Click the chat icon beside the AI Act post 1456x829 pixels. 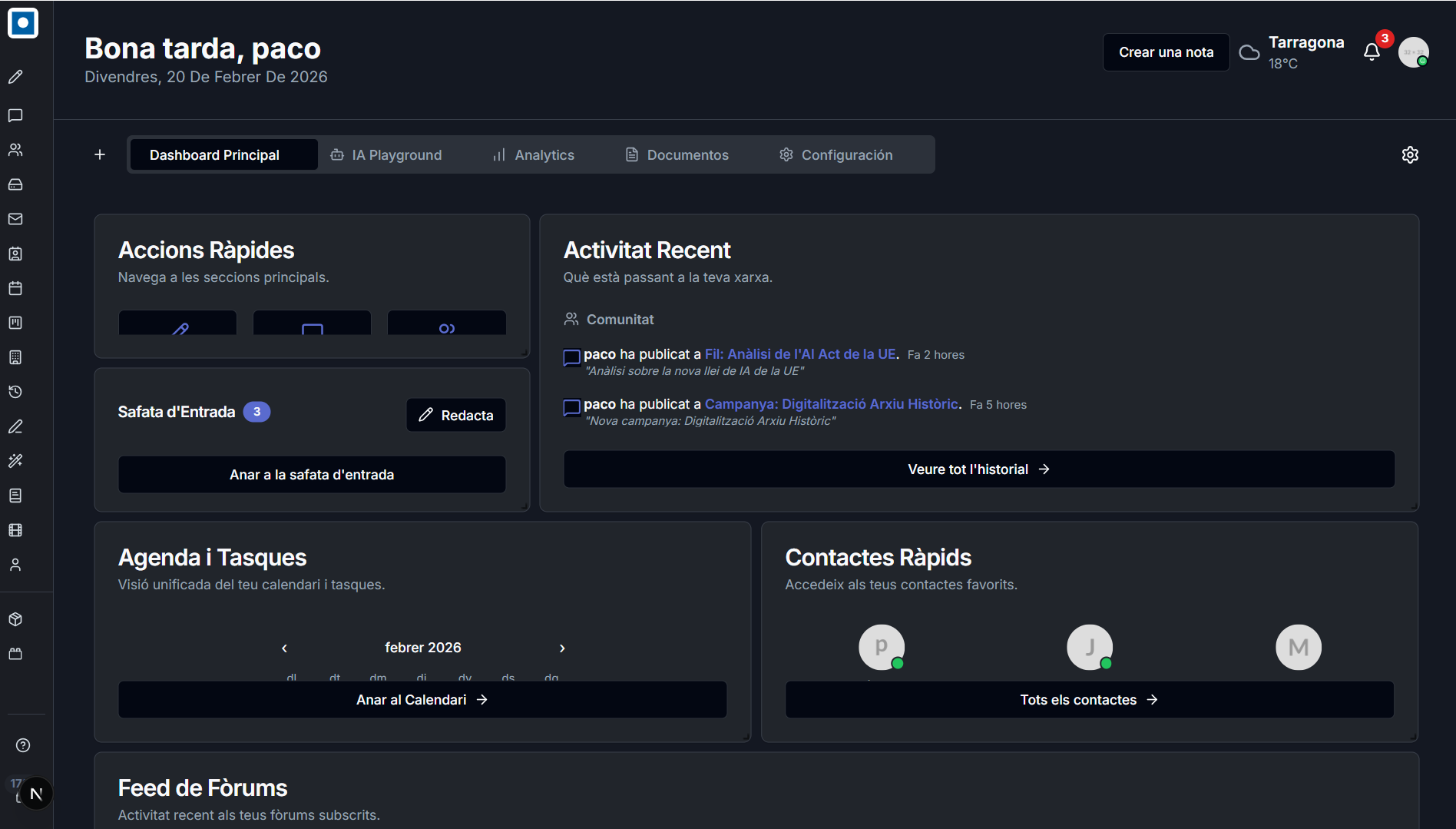tap(571, 357)
